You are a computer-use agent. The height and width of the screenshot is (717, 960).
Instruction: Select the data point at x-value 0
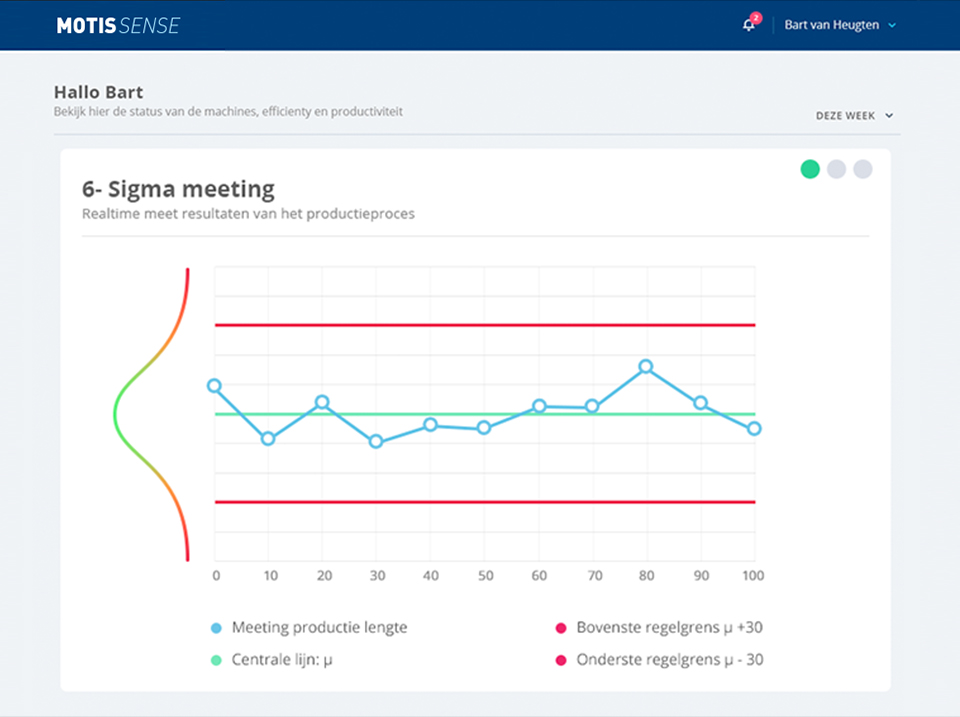coord(214,386)
